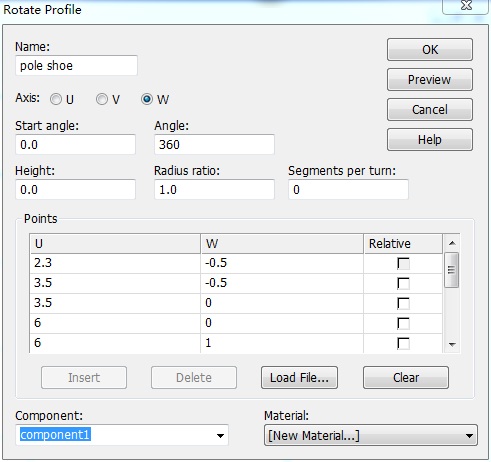Clear all points with Clear button

pyautogui.click(x=406, y=378)
